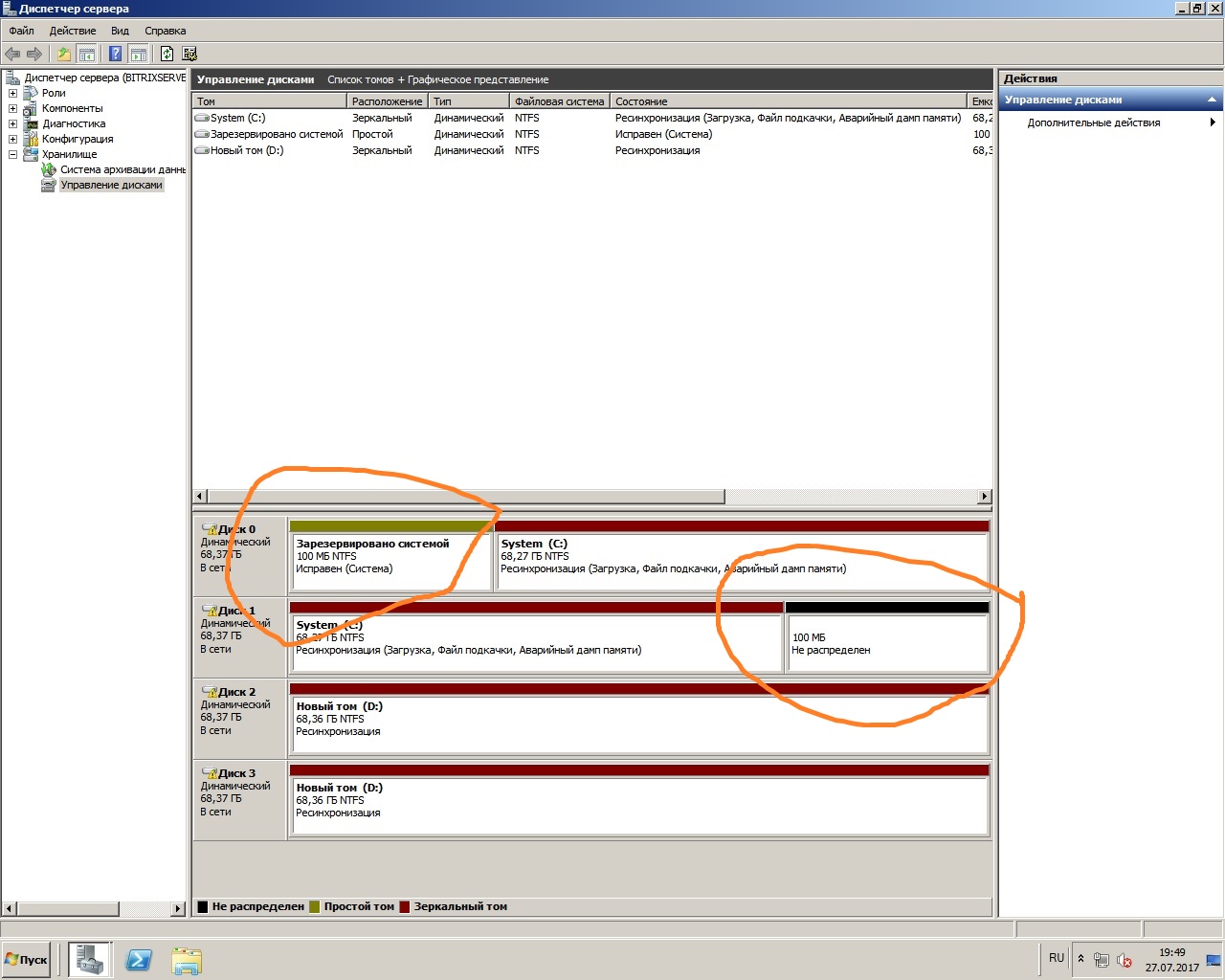
Task: Sort by Файловая система column header
Action: [x=560, y=100]
